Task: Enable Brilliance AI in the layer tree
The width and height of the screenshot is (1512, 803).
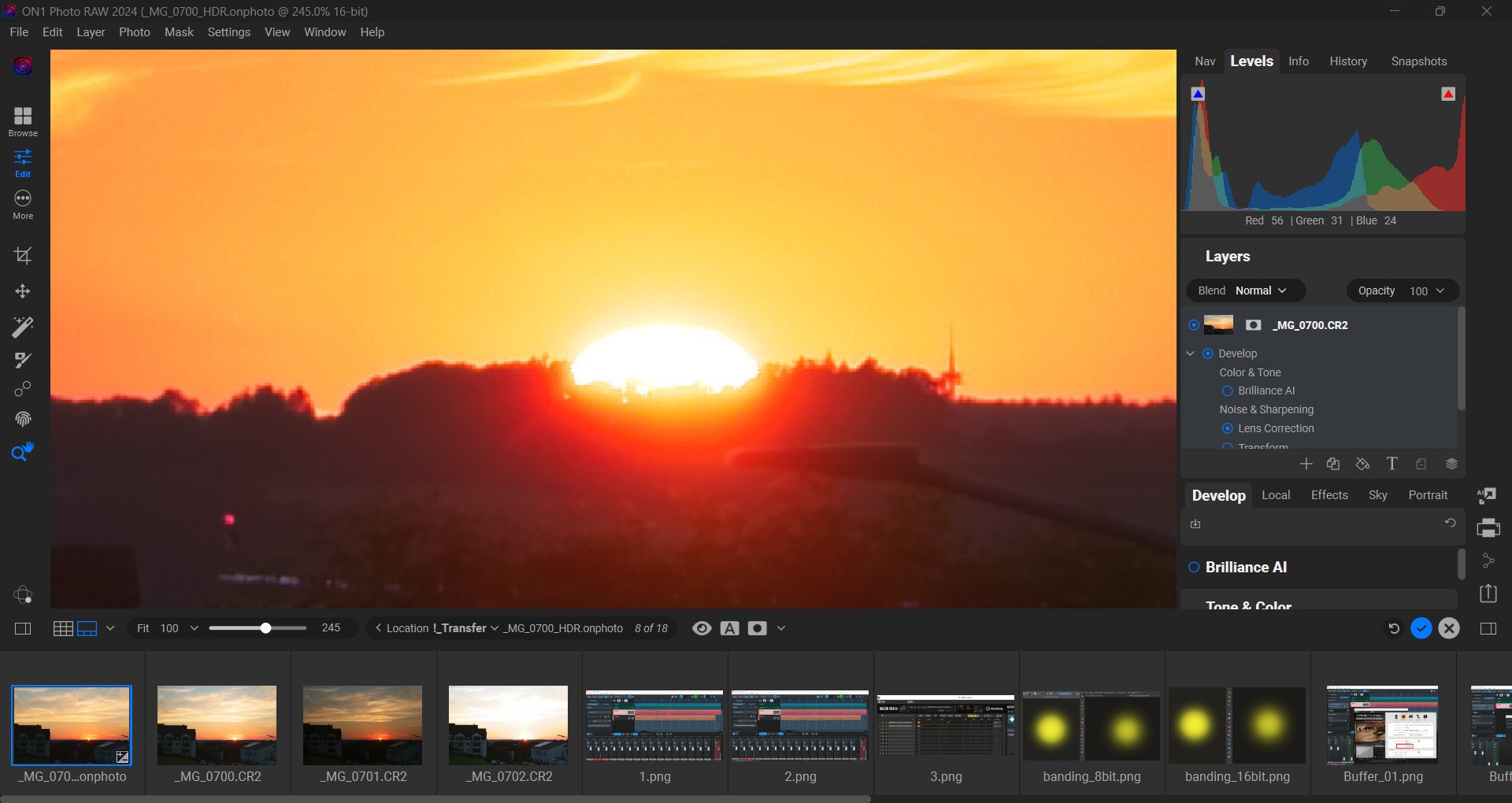Action: (x=1227, y=390)
